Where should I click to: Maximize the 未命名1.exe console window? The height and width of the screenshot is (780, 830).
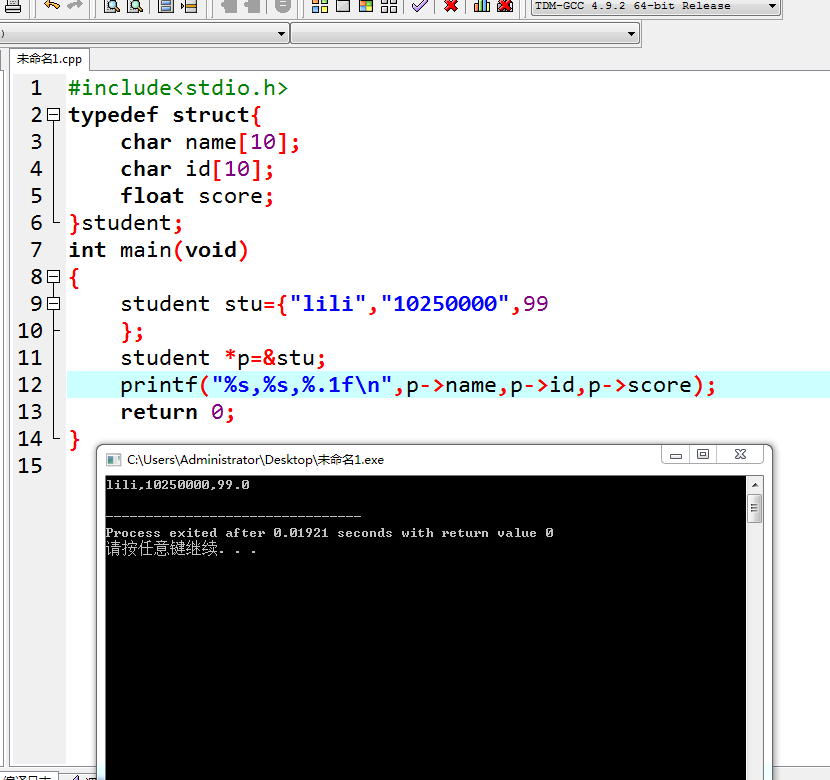click(703, 455)
